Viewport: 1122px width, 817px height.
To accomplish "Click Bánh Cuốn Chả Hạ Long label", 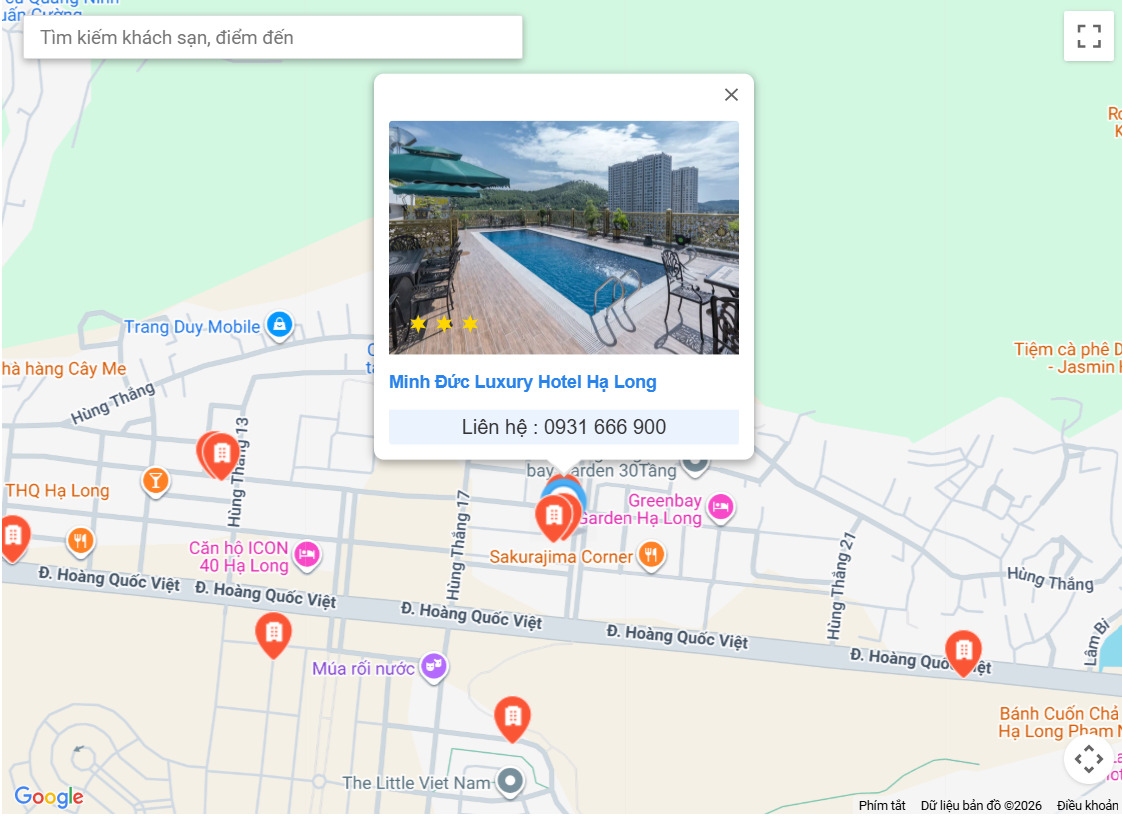I will click(1060, 723).
